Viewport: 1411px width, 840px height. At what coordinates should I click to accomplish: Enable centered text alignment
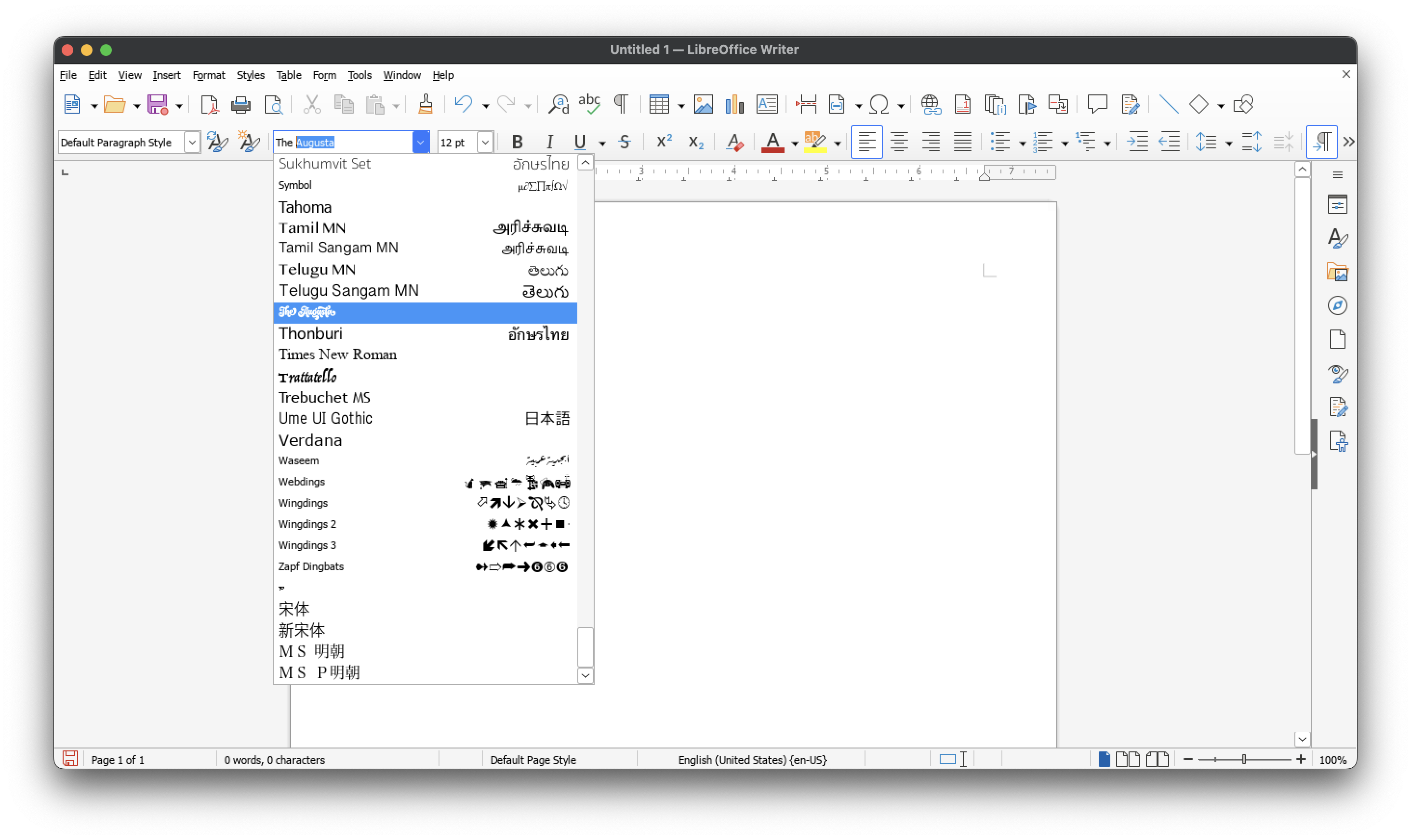tap(899, 142)
